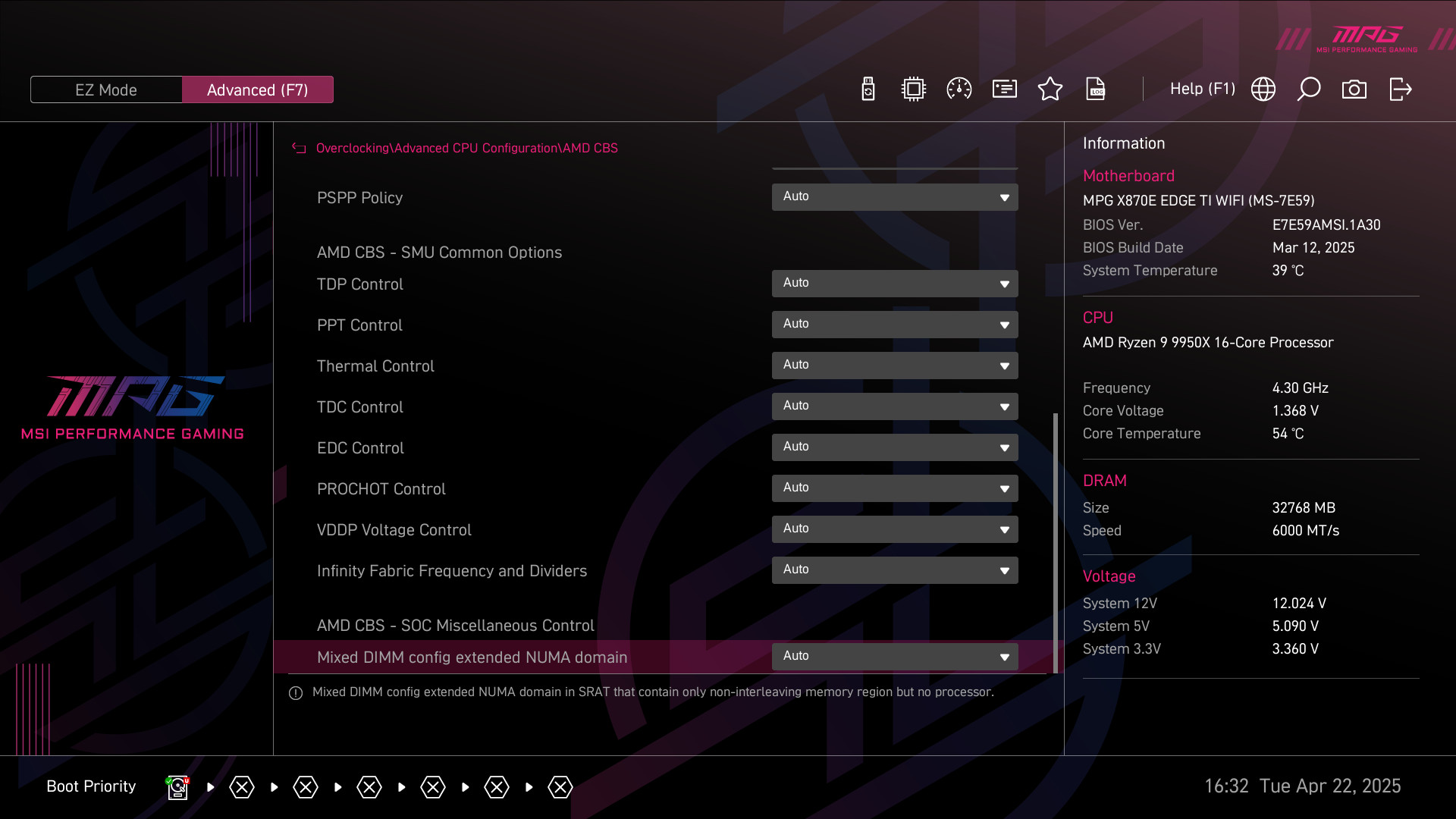Open the search magnifier icon
1456x819 pixels.
coord(1309,89)
